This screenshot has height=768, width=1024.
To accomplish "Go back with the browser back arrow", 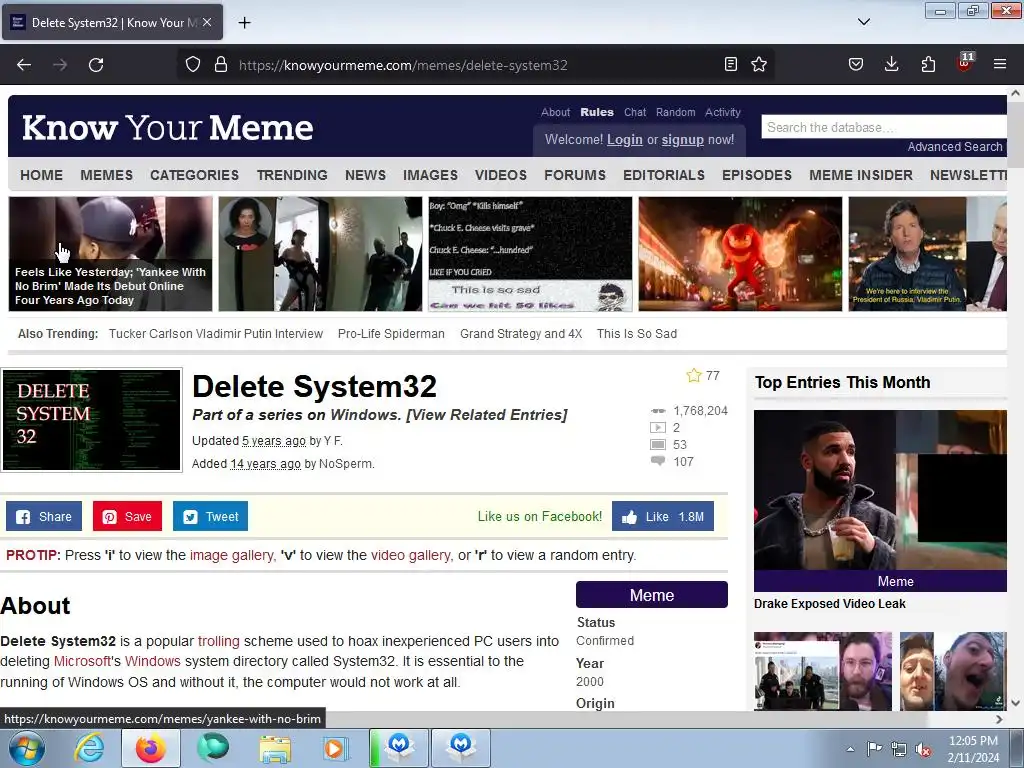I will point(24,65).
